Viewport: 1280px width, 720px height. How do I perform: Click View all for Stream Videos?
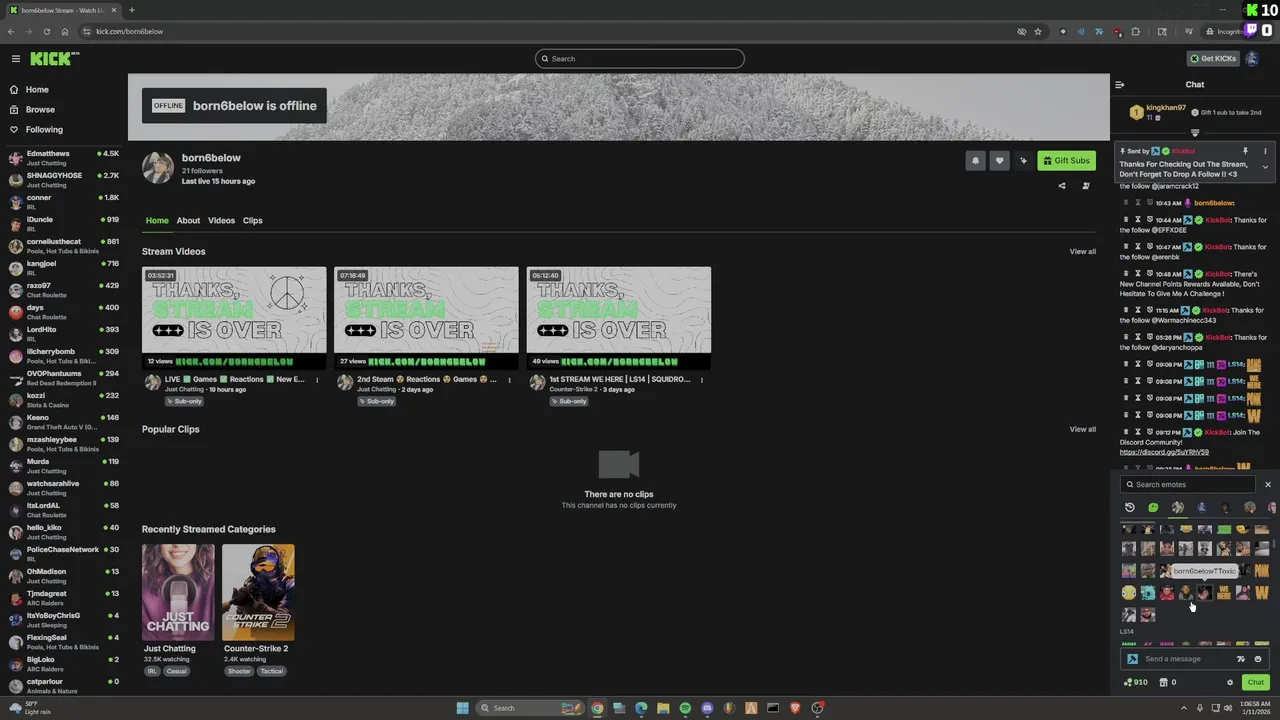[1082, 252]
